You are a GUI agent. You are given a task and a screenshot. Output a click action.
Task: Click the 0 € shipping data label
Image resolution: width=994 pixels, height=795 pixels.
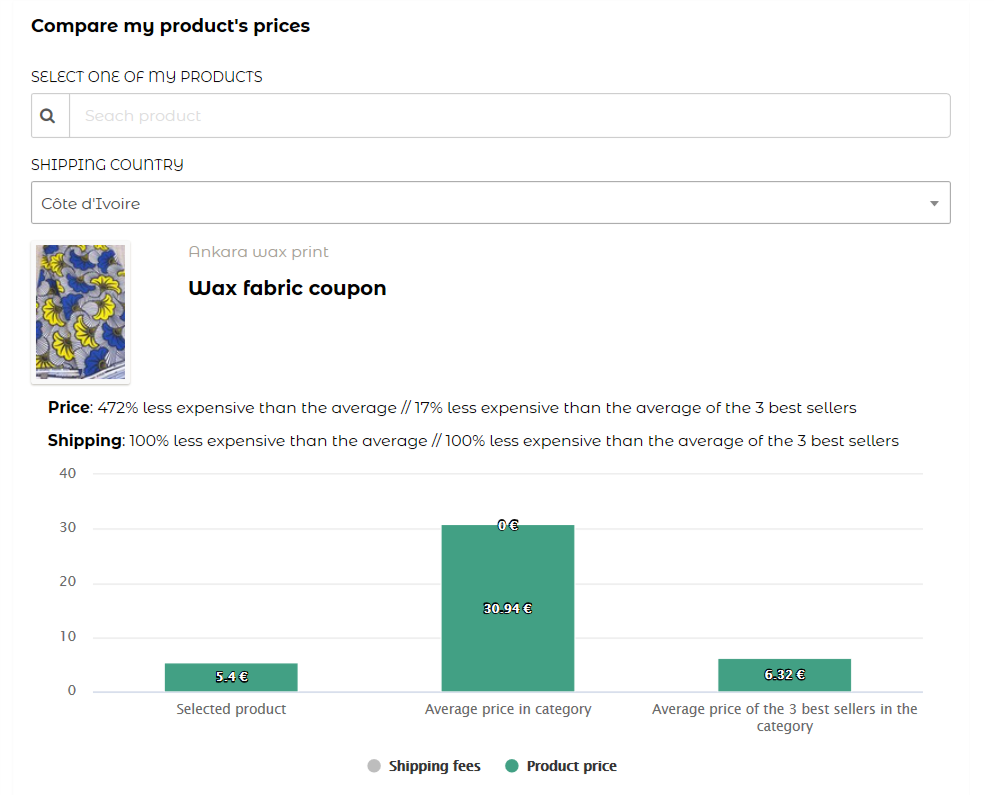(x=508, y=524)
